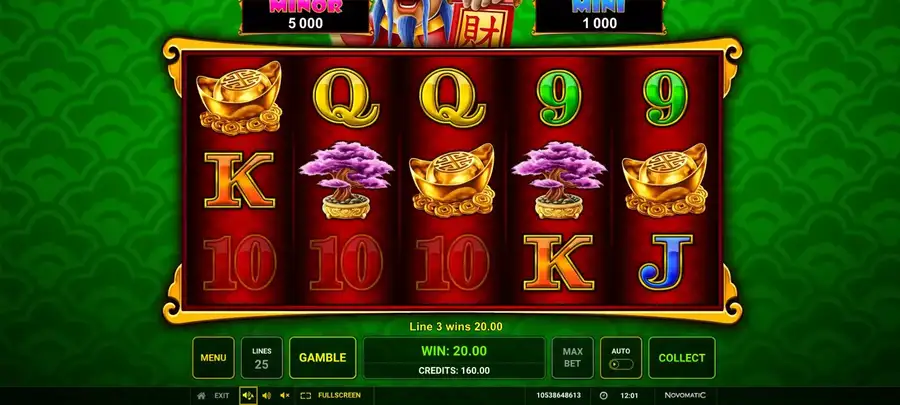
Task: Click gold ingot symbol on first reel
Action: [239, 98]
